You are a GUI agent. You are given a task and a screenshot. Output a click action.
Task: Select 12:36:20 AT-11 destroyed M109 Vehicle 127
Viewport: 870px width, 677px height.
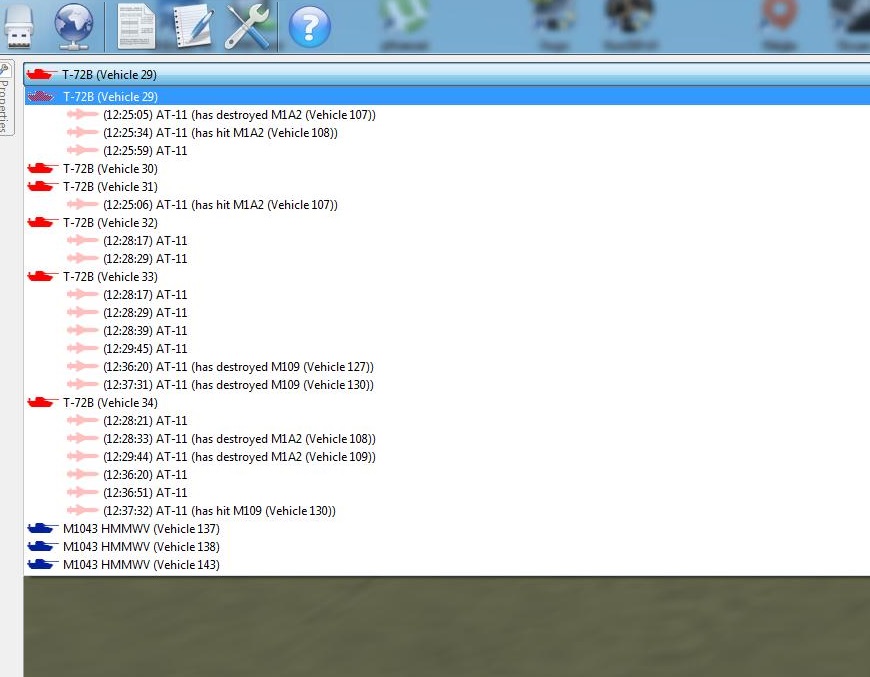click(x=239, y=367)
